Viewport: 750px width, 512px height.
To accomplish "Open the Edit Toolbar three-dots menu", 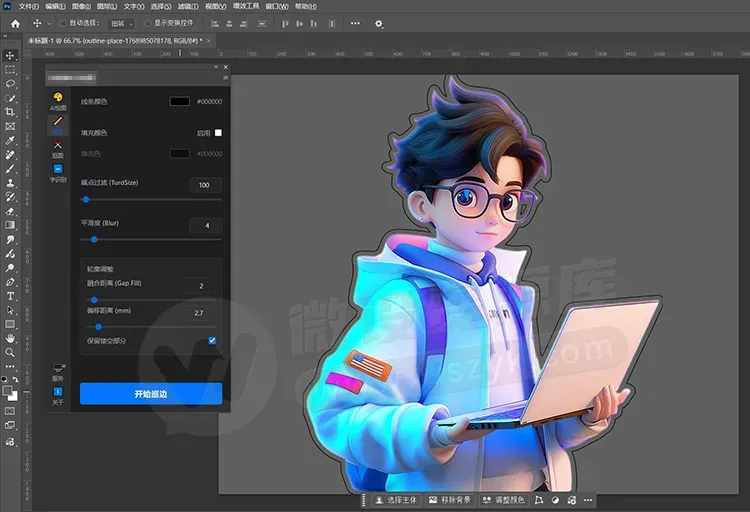I will pos(10,367).
